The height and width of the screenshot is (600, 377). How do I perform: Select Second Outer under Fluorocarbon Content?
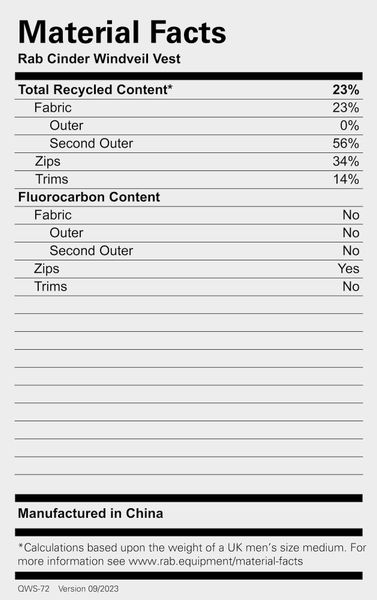pyautogui.click(x=91, y=251)
